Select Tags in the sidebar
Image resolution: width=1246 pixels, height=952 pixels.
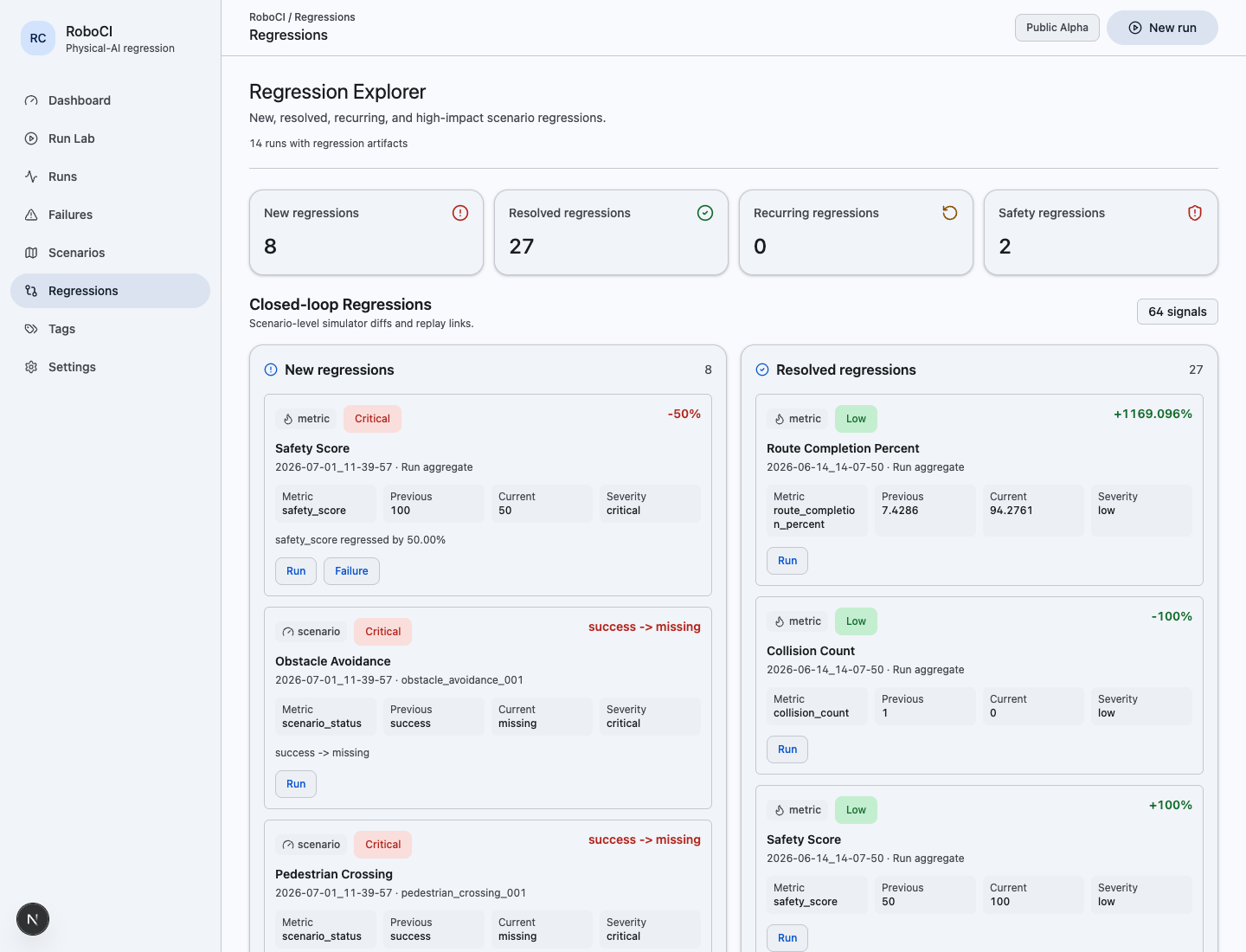pyautogui.click(x=110, y=329)
